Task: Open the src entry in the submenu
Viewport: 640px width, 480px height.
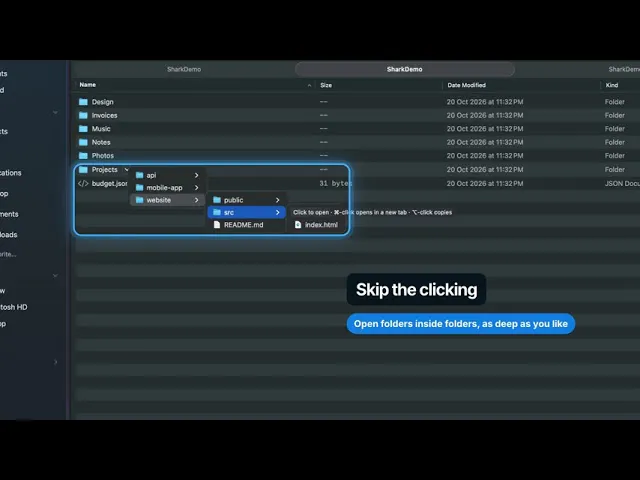Action: tap(246, 212)
